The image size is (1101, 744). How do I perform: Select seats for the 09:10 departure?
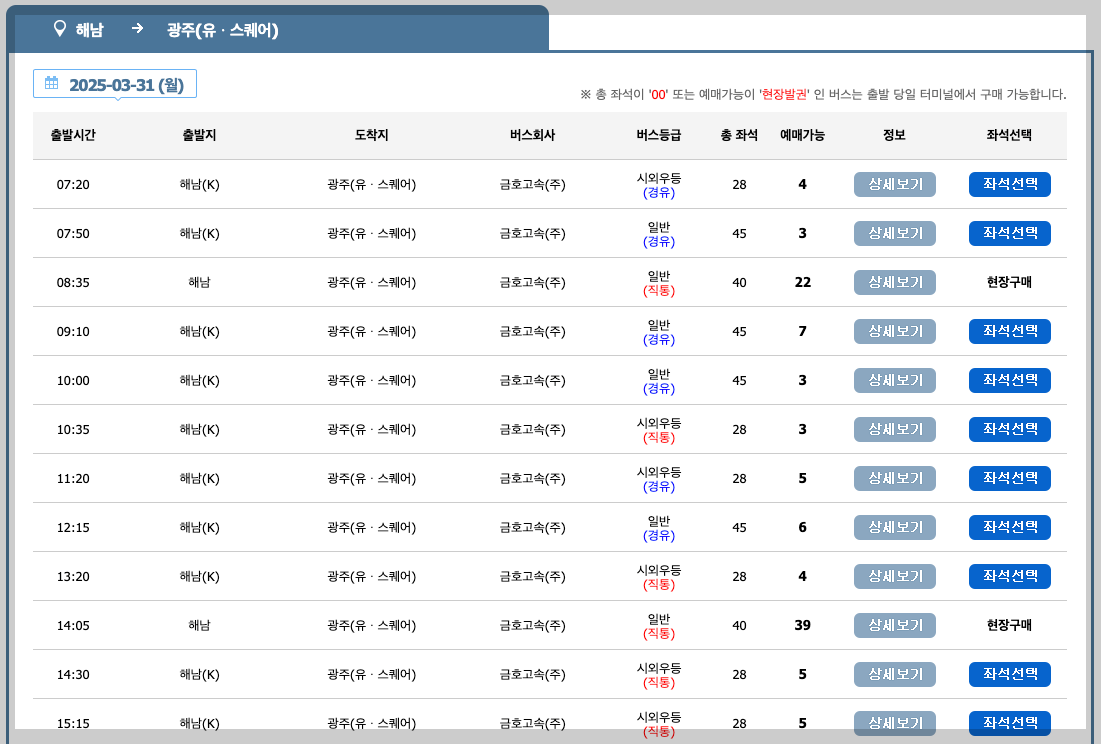click(x=1009, y=331)
